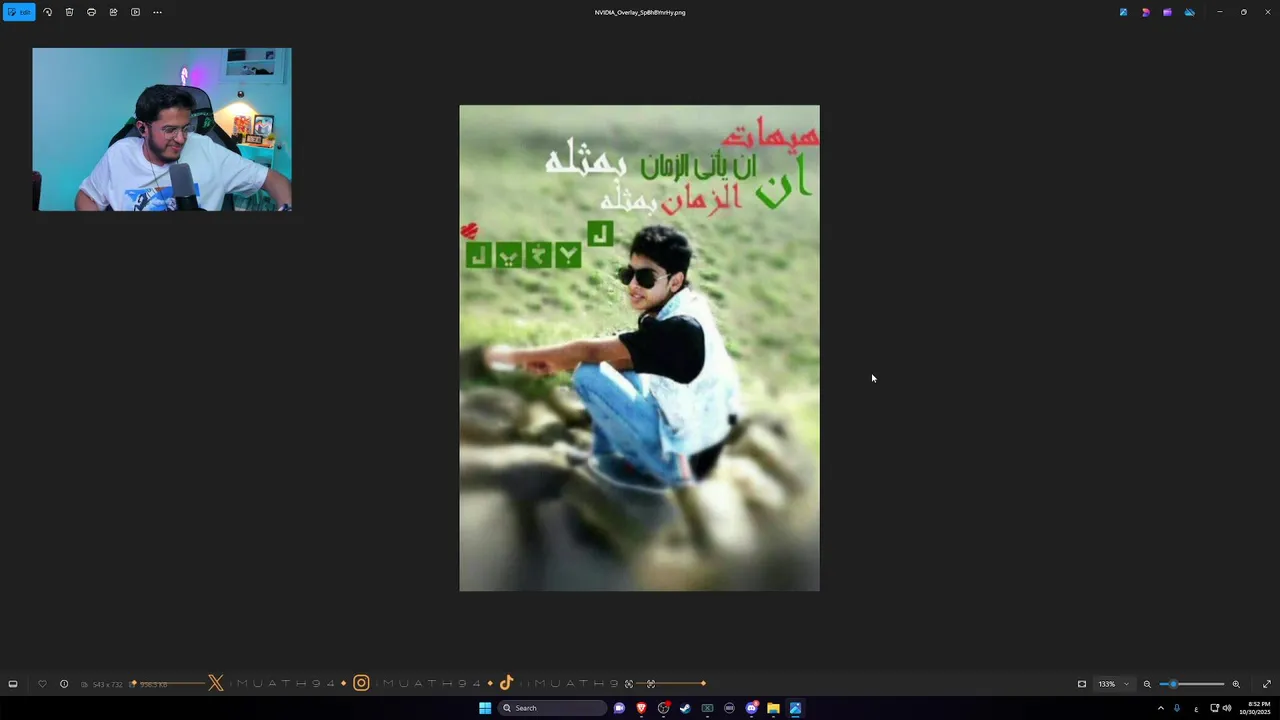Click the microphone tray icon
The height and width of the screenshot is (720, 1280).
(1177, 708)
